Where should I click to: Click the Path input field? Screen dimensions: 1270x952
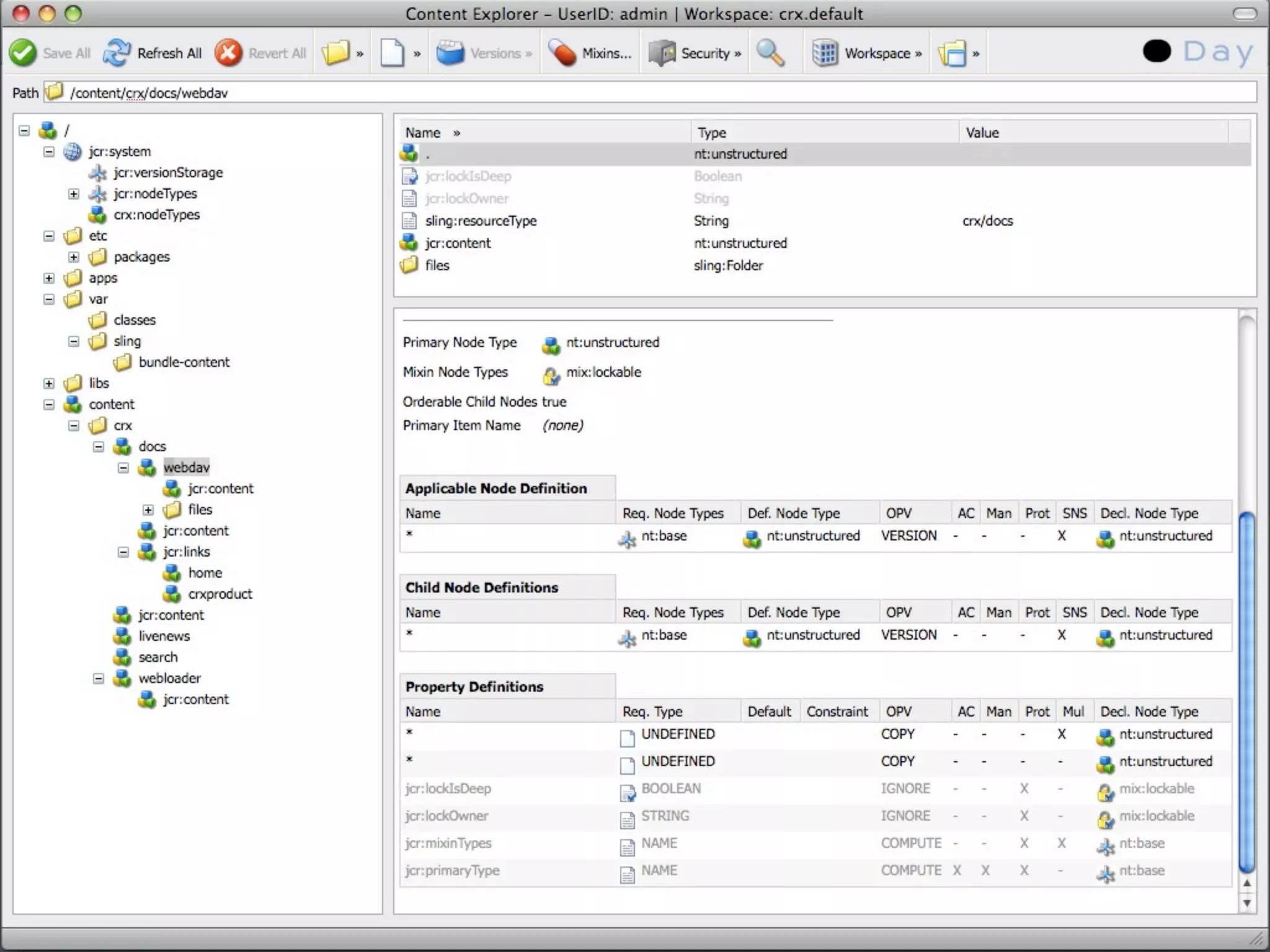pos(620,93)
